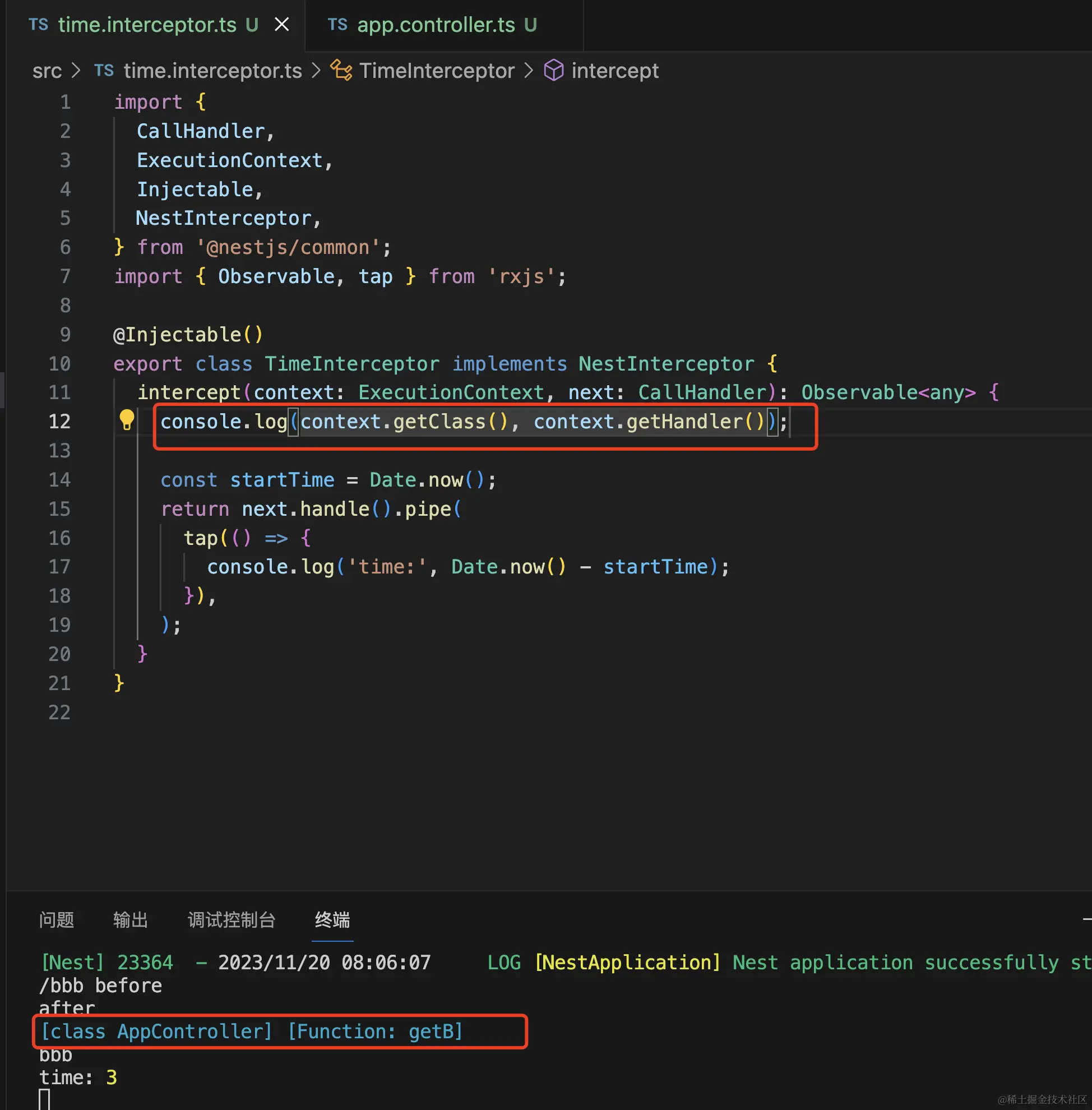Click the '@nestjs/common' import string
The image size is (1092, 1110).
[x=288, y=247]
